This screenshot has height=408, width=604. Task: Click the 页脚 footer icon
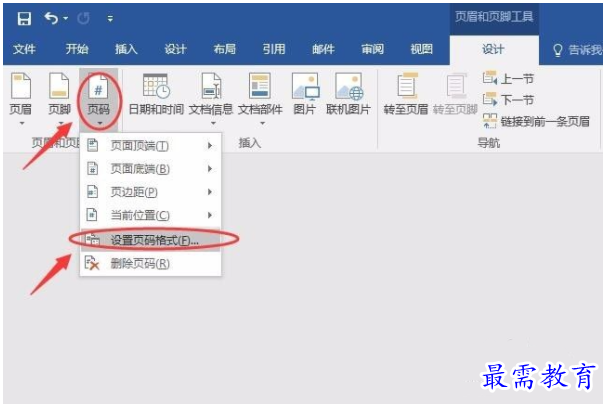point(59,86)
